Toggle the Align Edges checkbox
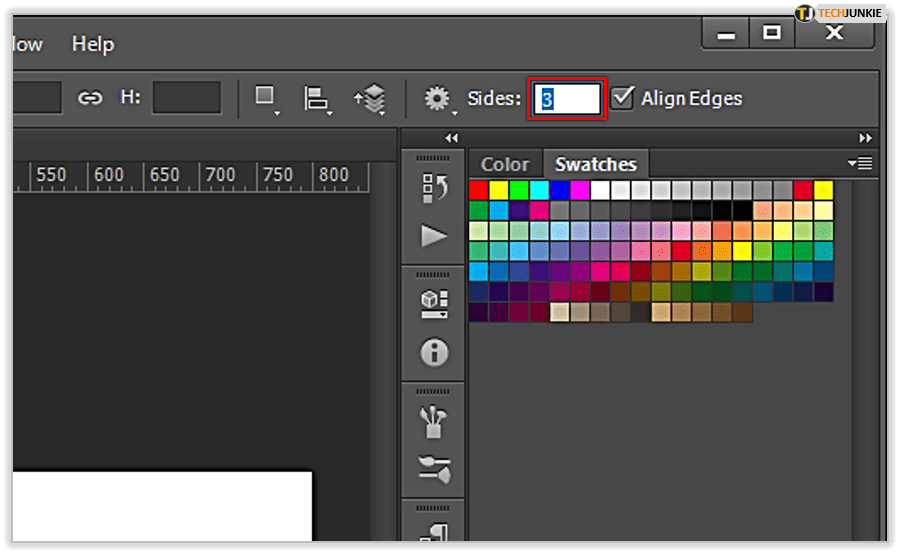This screenshot has height=554, width=900. point(622,98)
